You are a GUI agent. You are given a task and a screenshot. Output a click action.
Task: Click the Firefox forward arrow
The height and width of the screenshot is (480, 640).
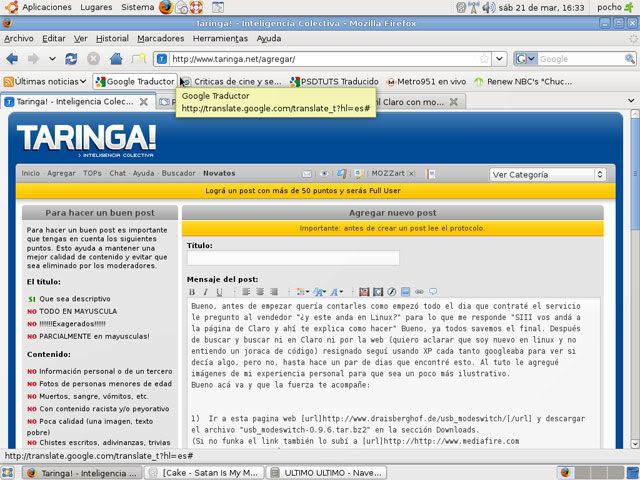tap(33, 59)
